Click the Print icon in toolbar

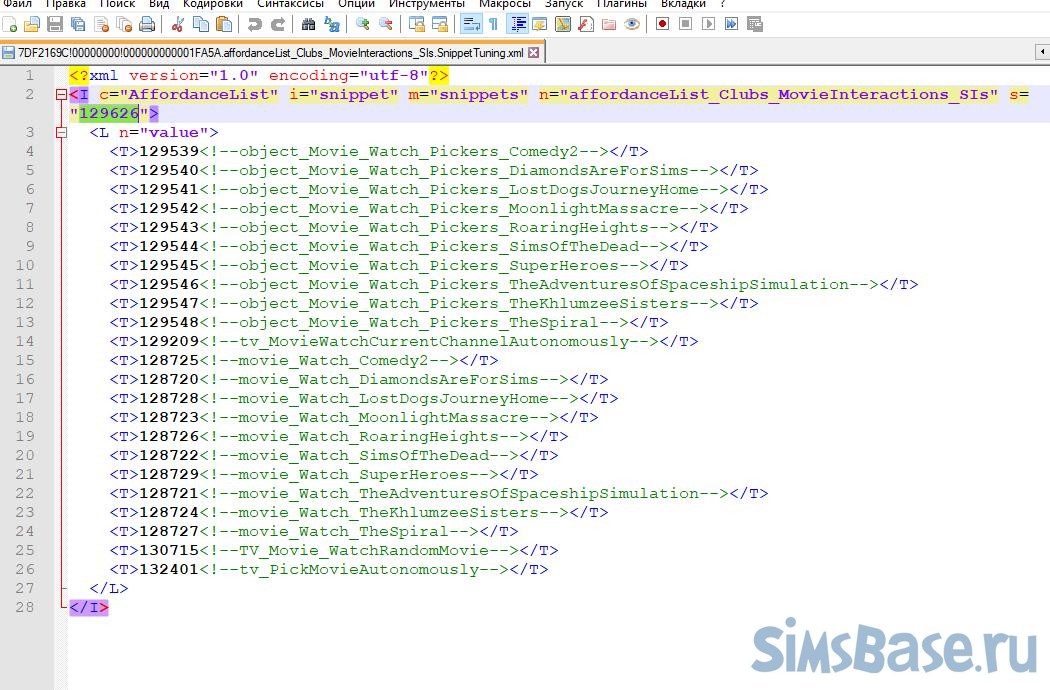[x=147, y=23]
